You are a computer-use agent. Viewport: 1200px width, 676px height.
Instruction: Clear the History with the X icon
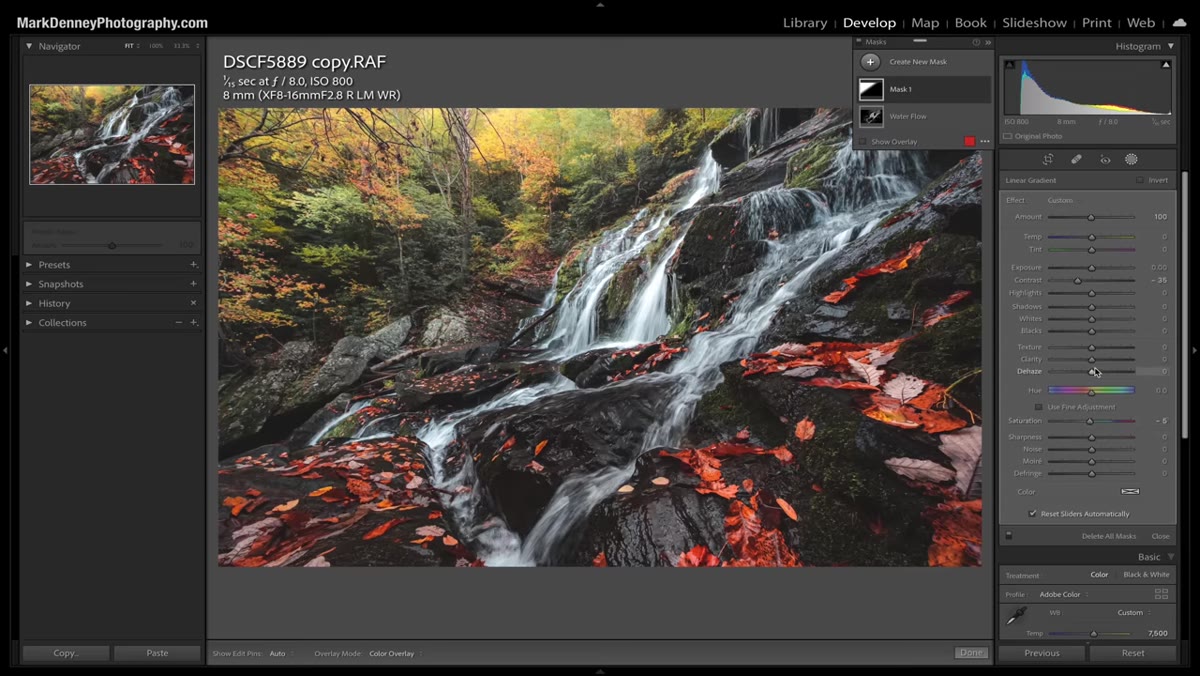[193, 303]
